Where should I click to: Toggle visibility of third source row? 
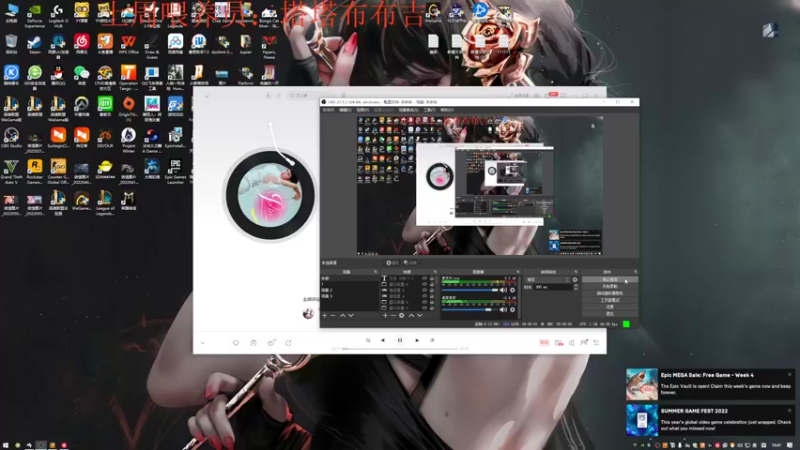(424, 290)
